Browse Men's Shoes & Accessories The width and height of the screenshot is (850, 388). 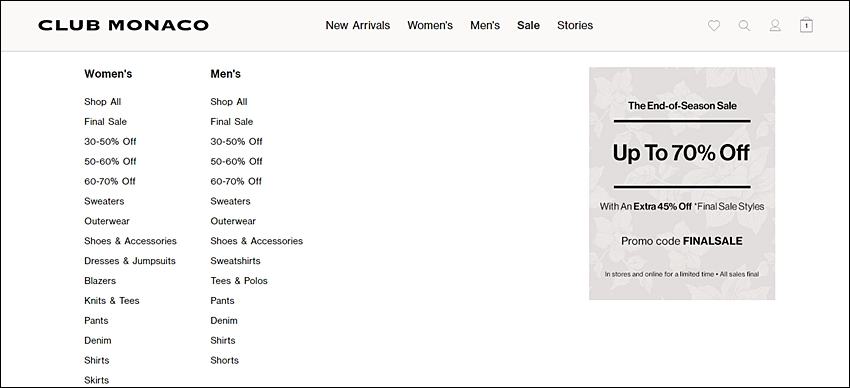pyautogui.click(x=256, y=241)
